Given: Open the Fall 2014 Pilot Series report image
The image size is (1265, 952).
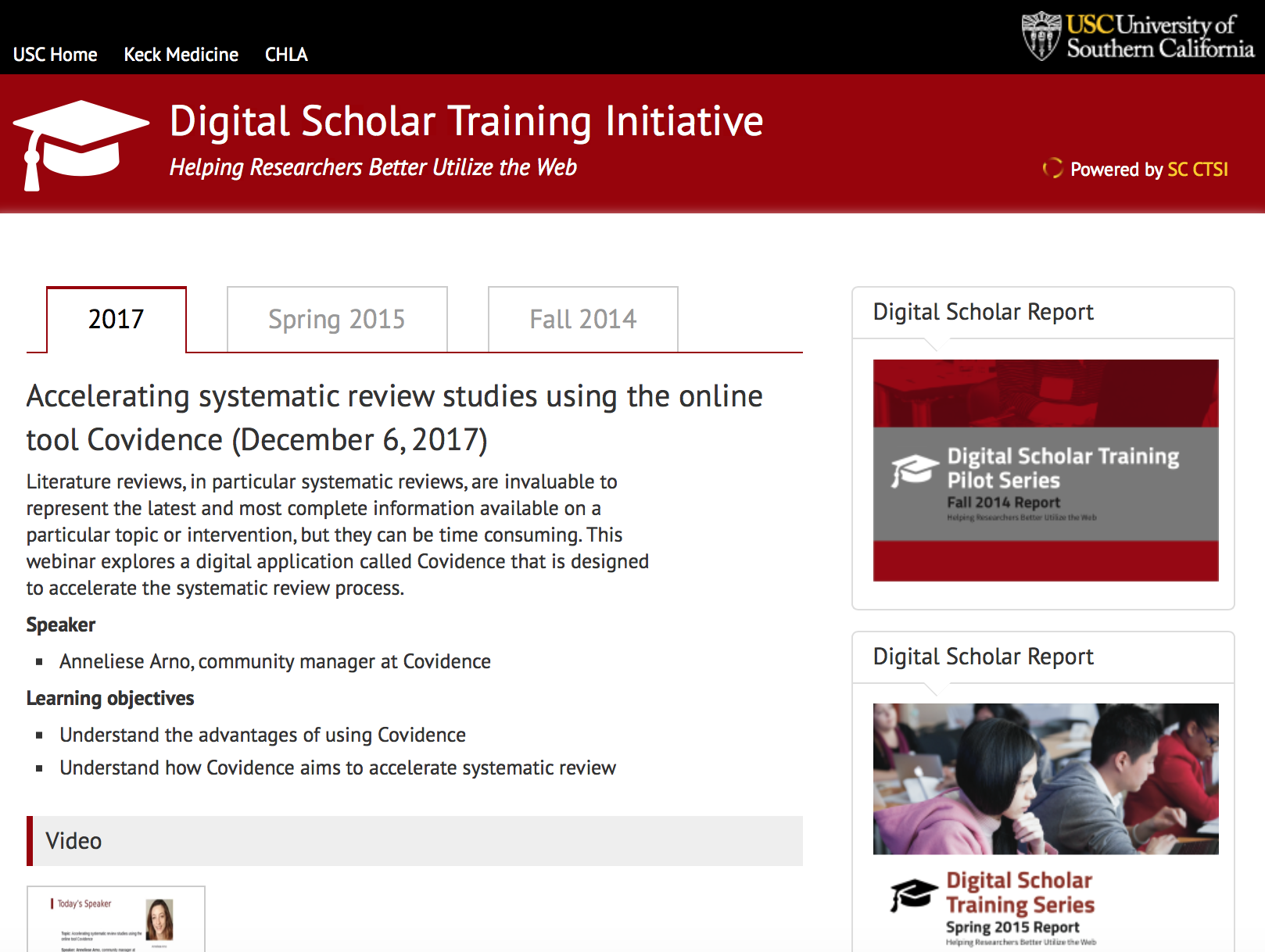Looking at the screenshot, I should click(x=1045, y=470).
